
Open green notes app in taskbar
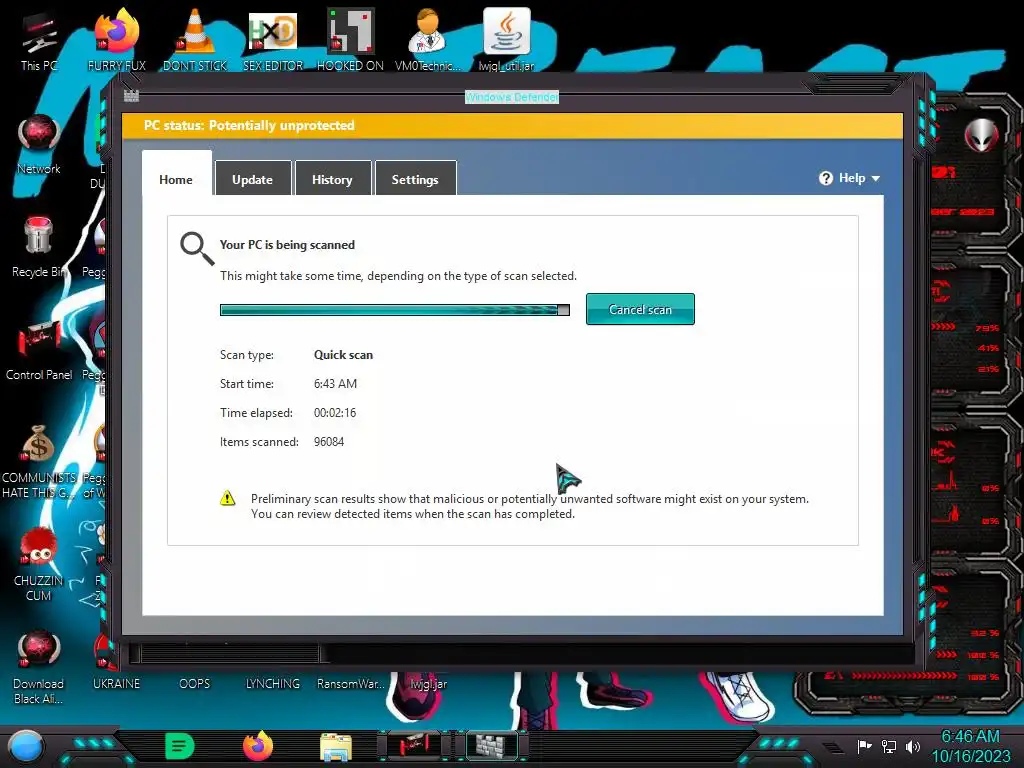[180, 746]
